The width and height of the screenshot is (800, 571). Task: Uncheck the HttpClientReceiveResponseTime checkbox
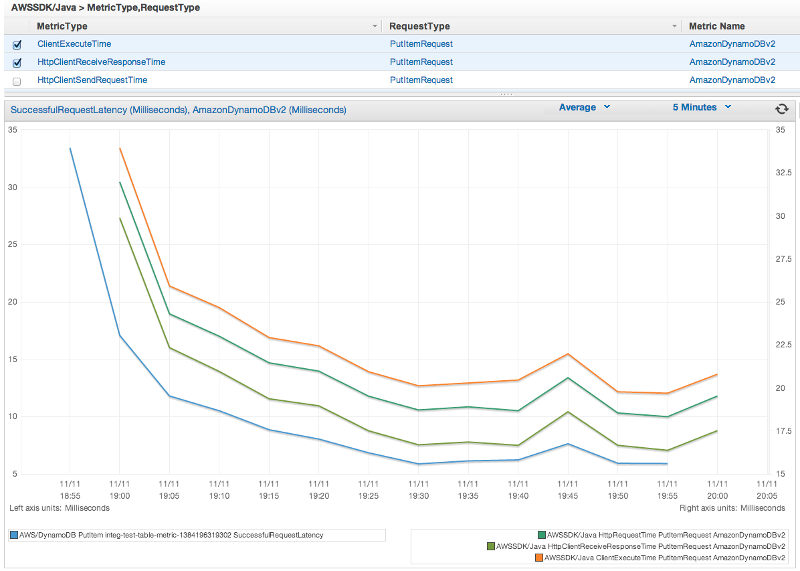pyautogui.click(x=16, y=62)
